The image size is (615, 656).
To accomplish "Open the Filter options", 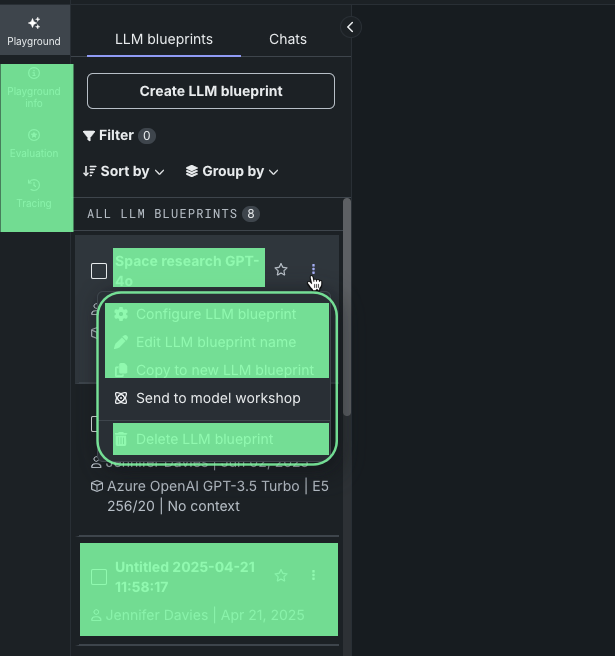I will click(x=119, y=136).
